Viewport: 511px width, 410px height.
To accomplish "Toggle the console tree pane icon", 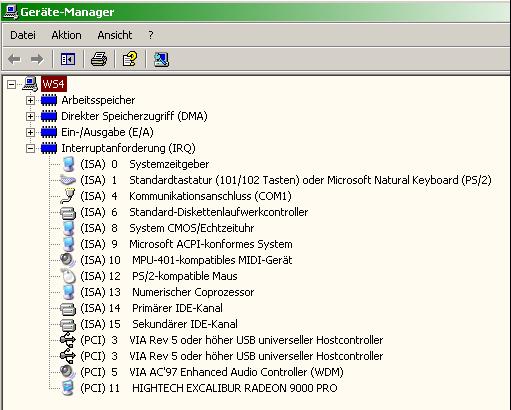I will (x=68, y=60).
